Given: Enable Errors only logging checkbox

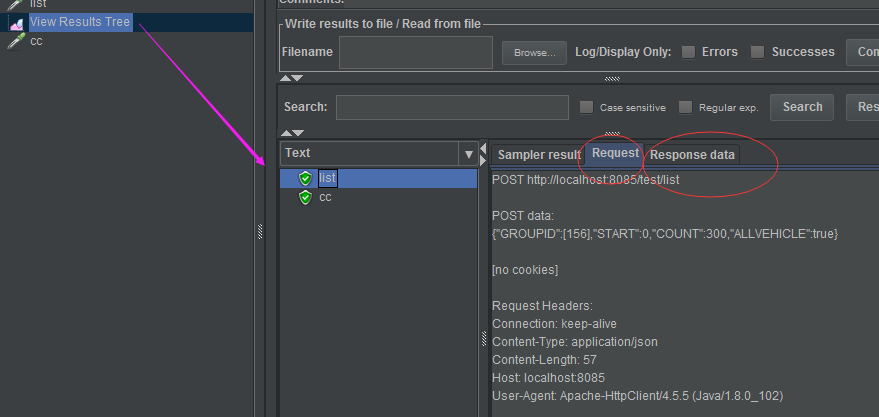Looking at the screenshot, I should pos(688,52).
